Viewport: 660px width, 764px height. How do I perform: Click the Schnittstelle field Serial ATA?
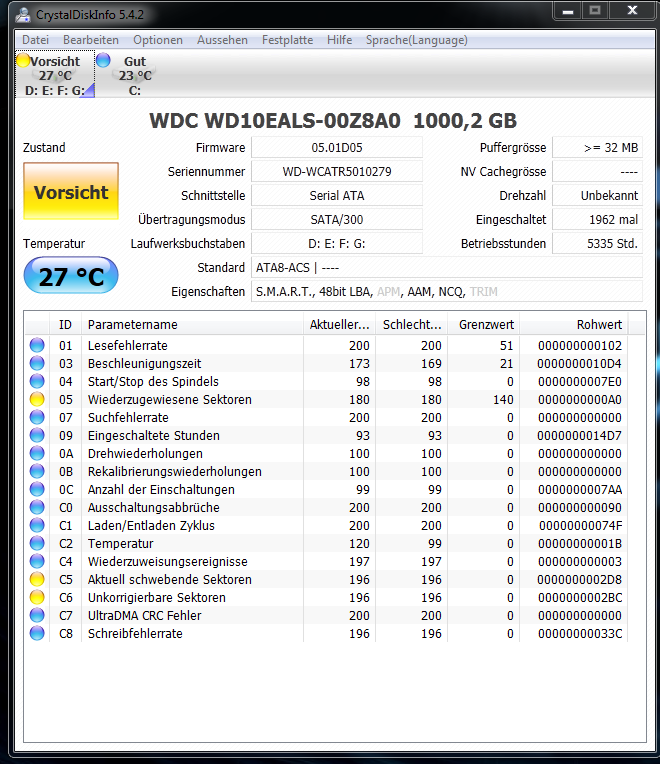[337, 195]
